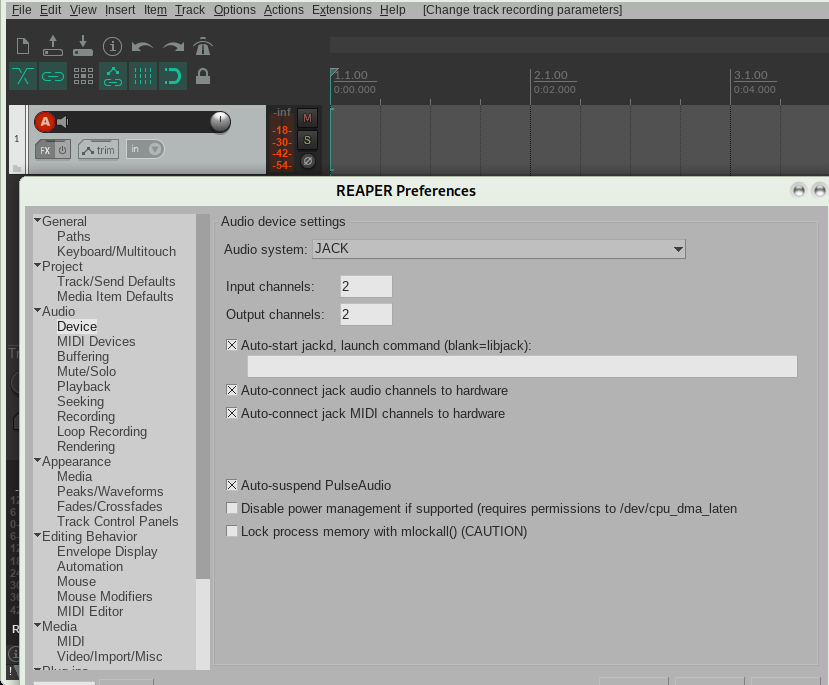This screenshot has height=685, width=829.
Task: Toggle track 1 record monitoring speaker
Action: pyautogui.click(x=63, y=122)
